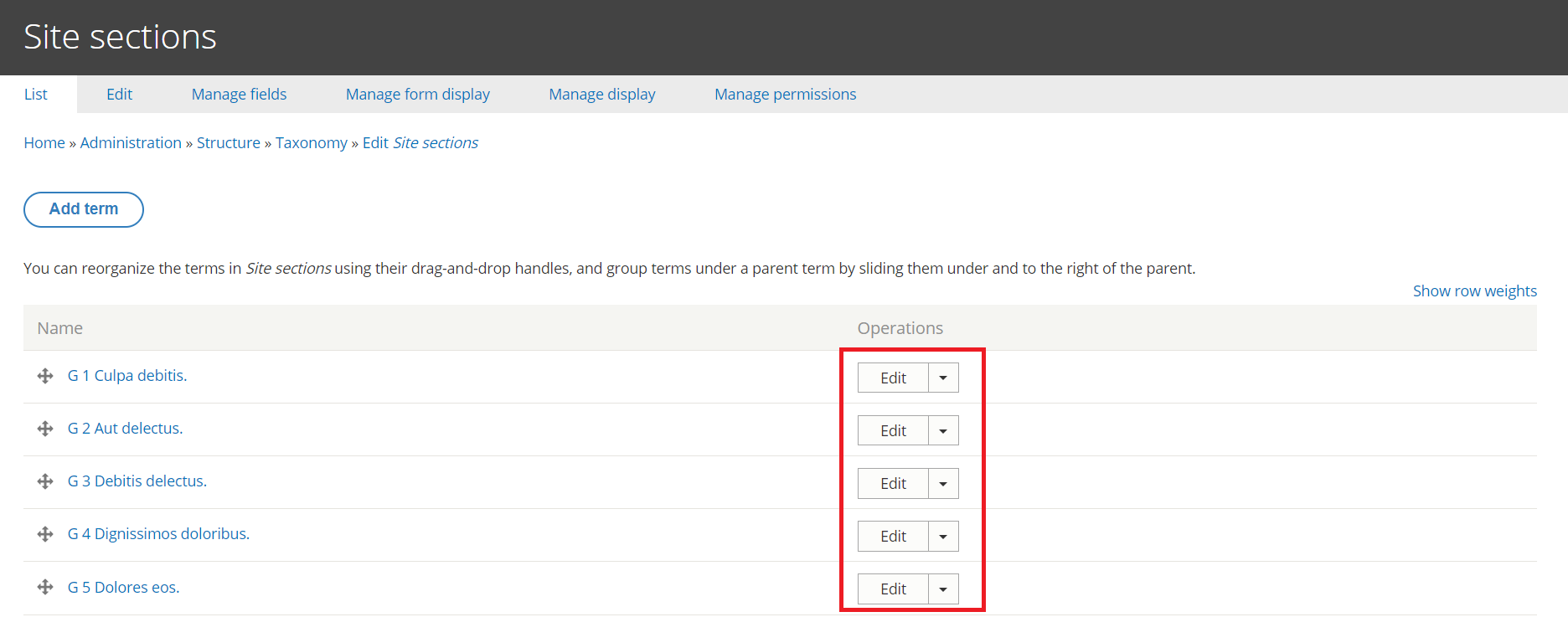The height and width of the screenshot is (617, 1568).
Task: Expand operations dropdown for G 5 Dolores eos
Action: pyautogui.click(x=943, y=589)
